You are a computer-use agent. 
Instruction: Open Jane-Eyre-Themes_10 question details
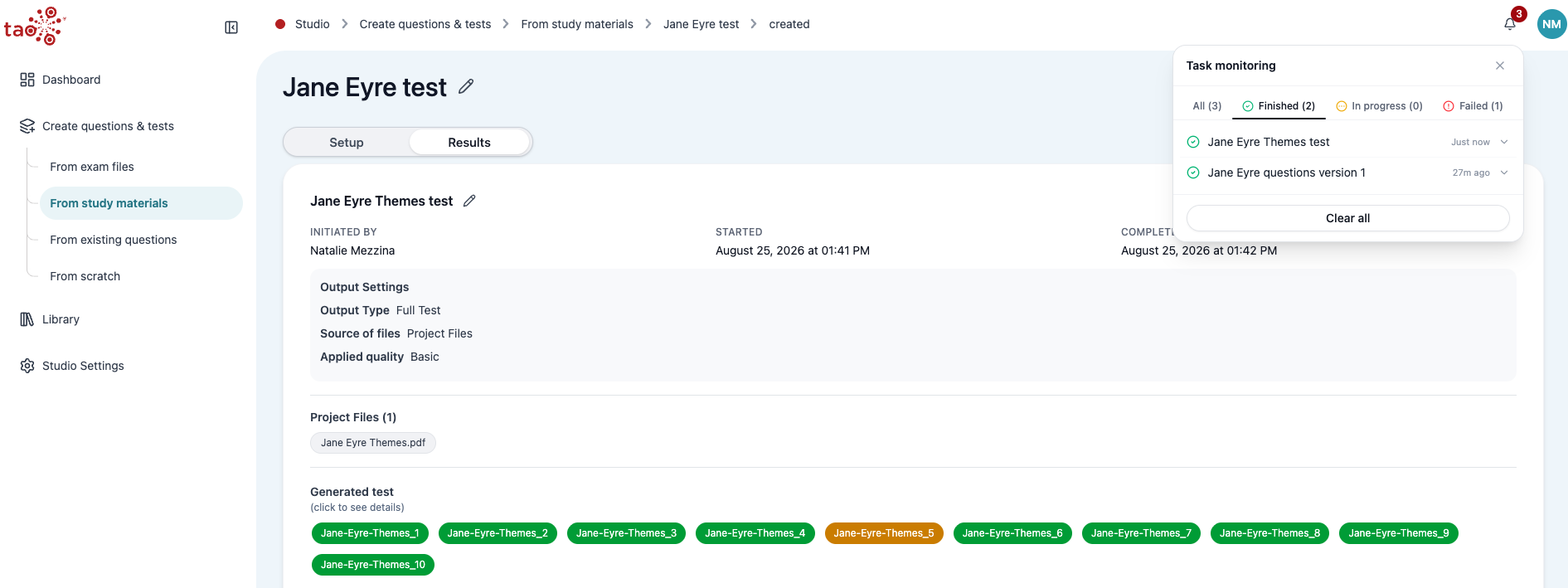point(373,565)
